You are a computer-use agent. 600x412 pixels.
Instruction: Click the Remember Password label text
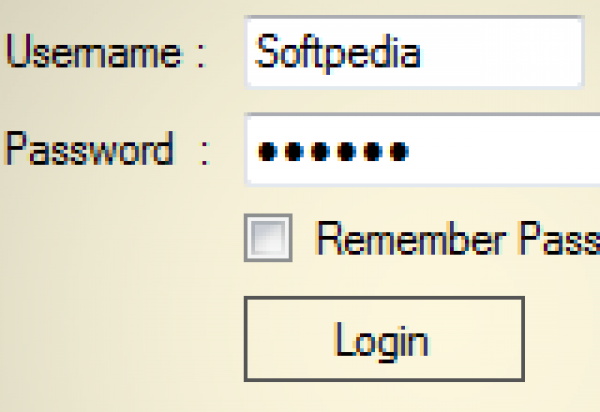[457, 240]
